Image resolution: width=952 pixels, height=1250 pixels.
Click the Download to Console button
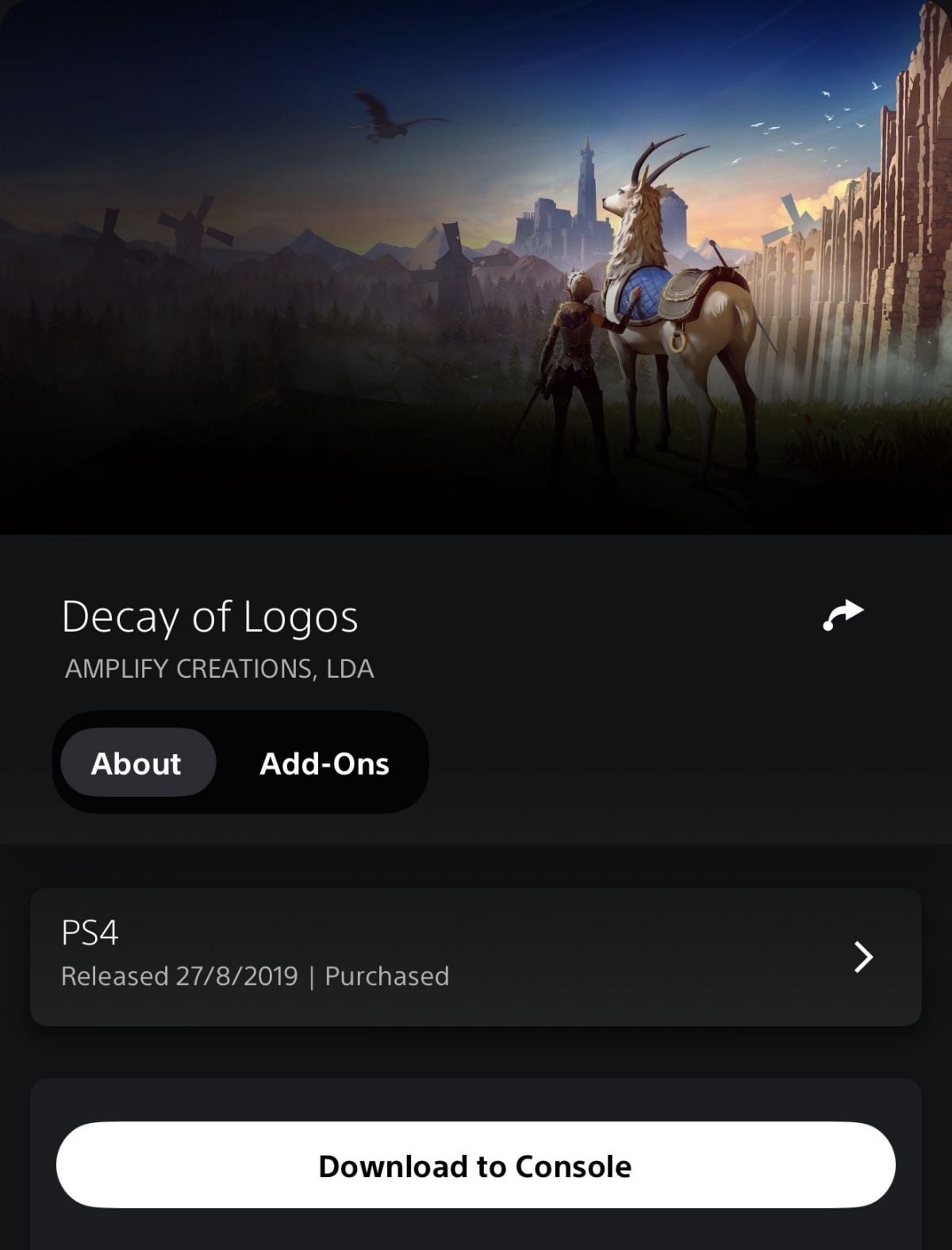(x=476, y=1165)
